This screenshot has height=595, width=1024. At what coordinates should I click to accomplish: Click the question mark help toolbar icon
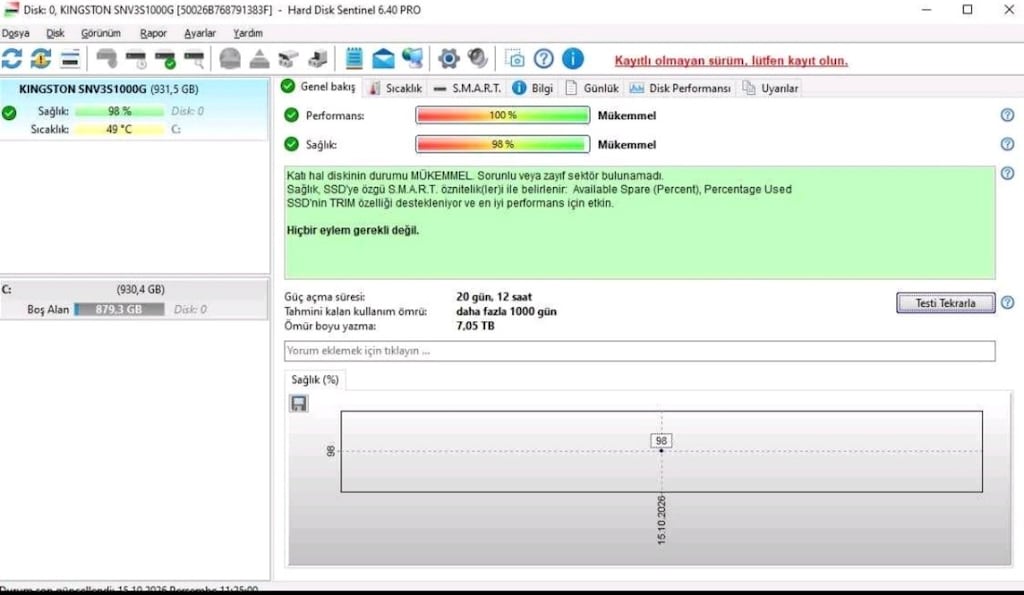(543, 59)
